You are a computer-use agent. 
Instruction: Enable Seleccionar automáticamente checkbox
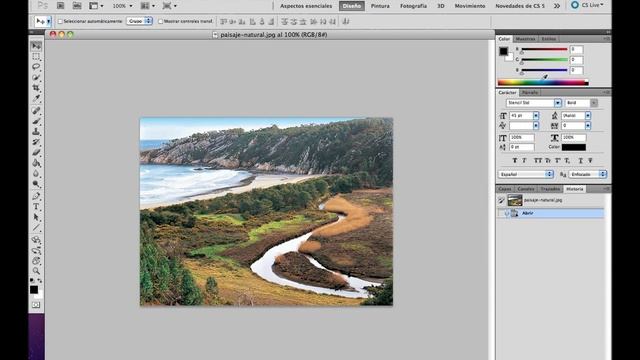60,21
